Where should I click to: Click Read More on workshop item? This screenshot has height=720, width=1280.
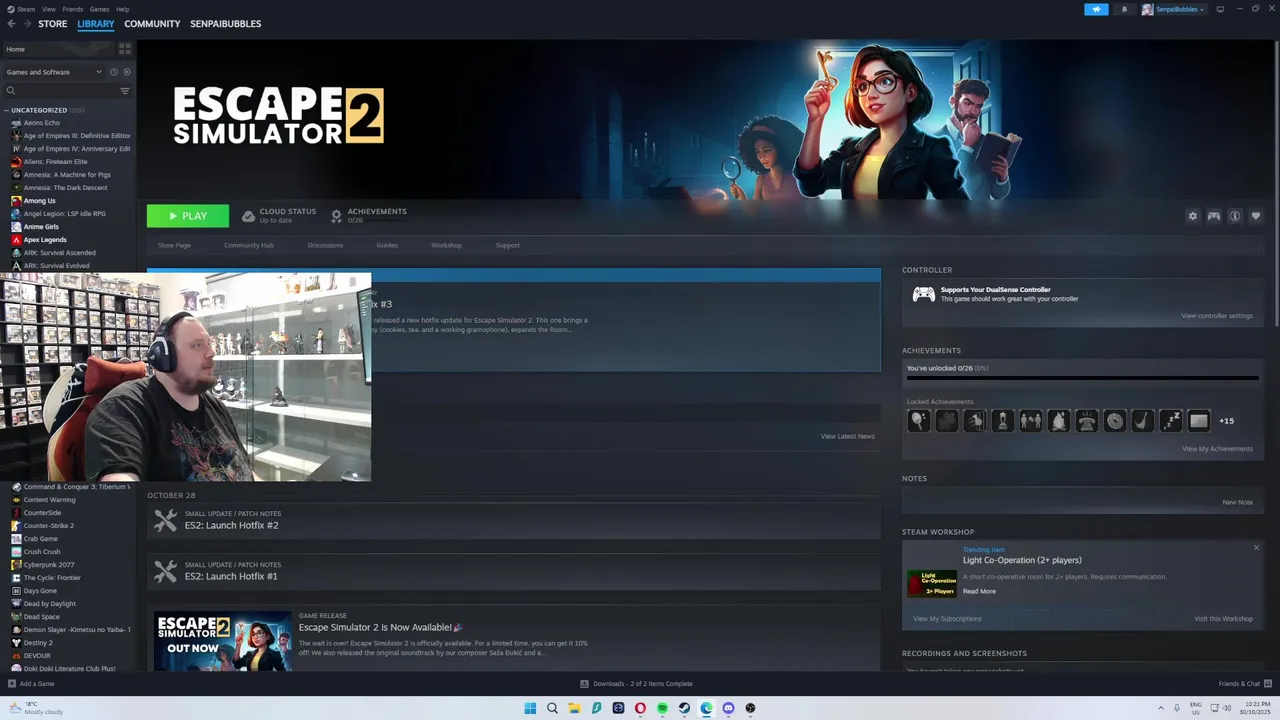pyautogui.click(x=979, y=591)
